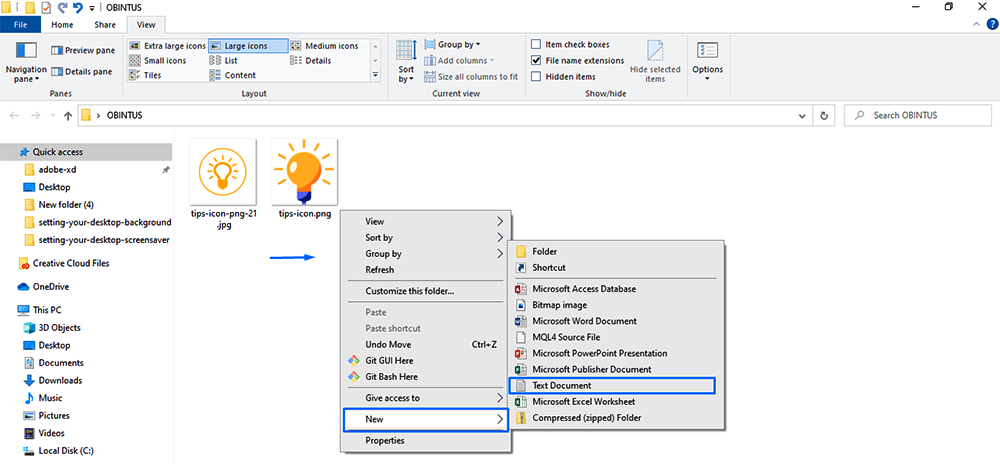Check the Hidden items box
Viewport: 1000px width, 464px height.
point(537,77)
